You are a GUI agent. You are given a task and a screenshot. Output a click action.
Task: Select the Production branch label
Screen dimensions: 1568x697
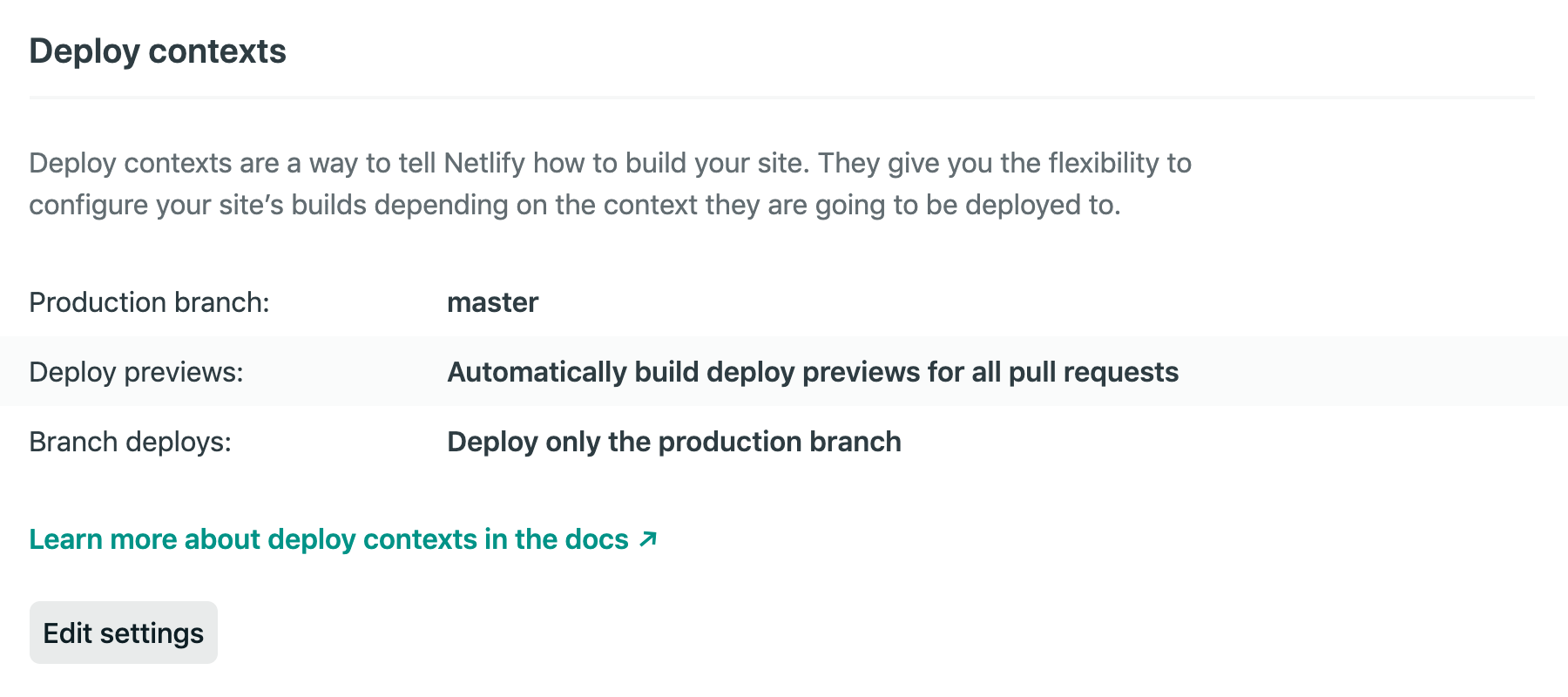(149, 302)
